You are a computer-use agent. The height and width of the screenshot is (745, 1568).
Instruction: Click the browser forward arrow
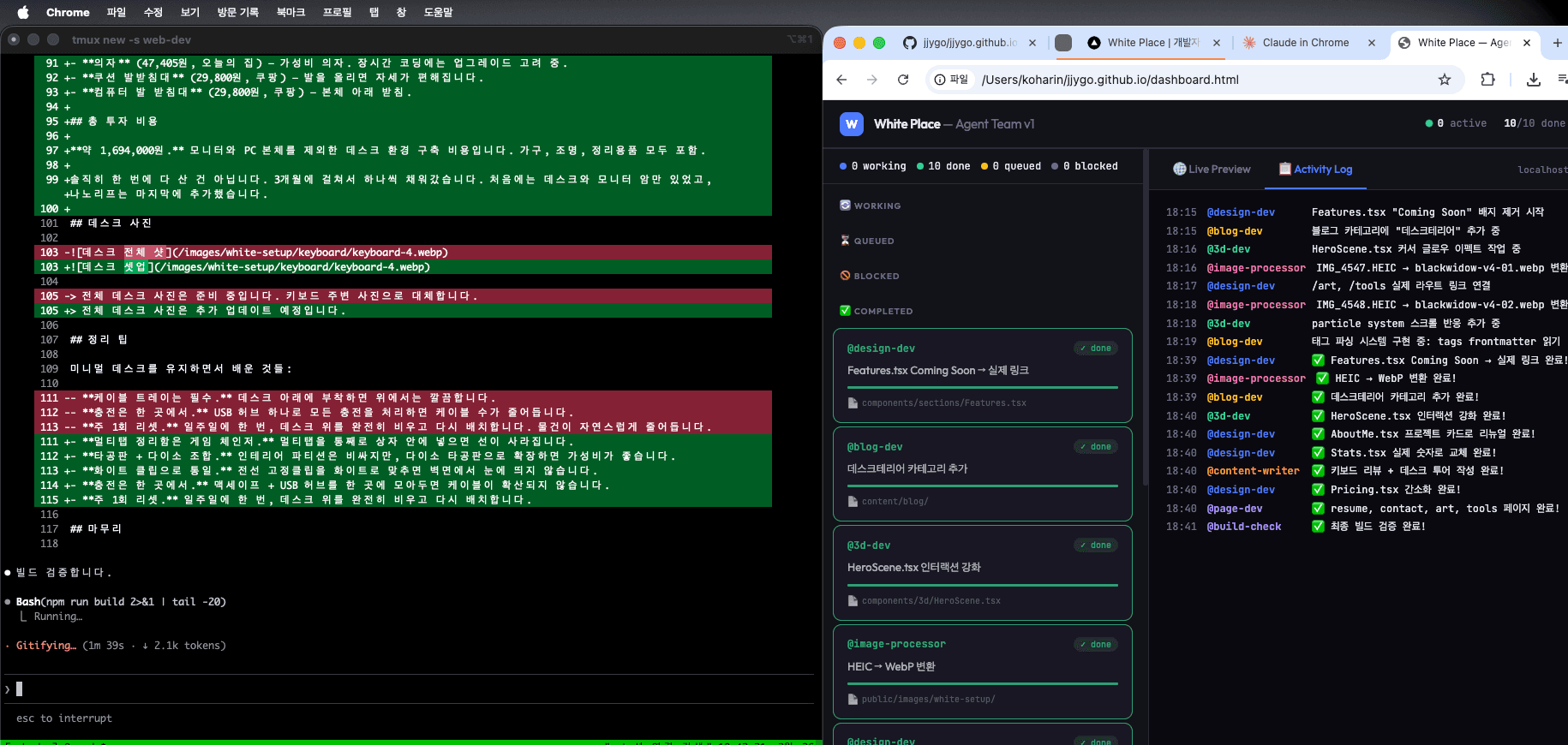pos(872,80)
